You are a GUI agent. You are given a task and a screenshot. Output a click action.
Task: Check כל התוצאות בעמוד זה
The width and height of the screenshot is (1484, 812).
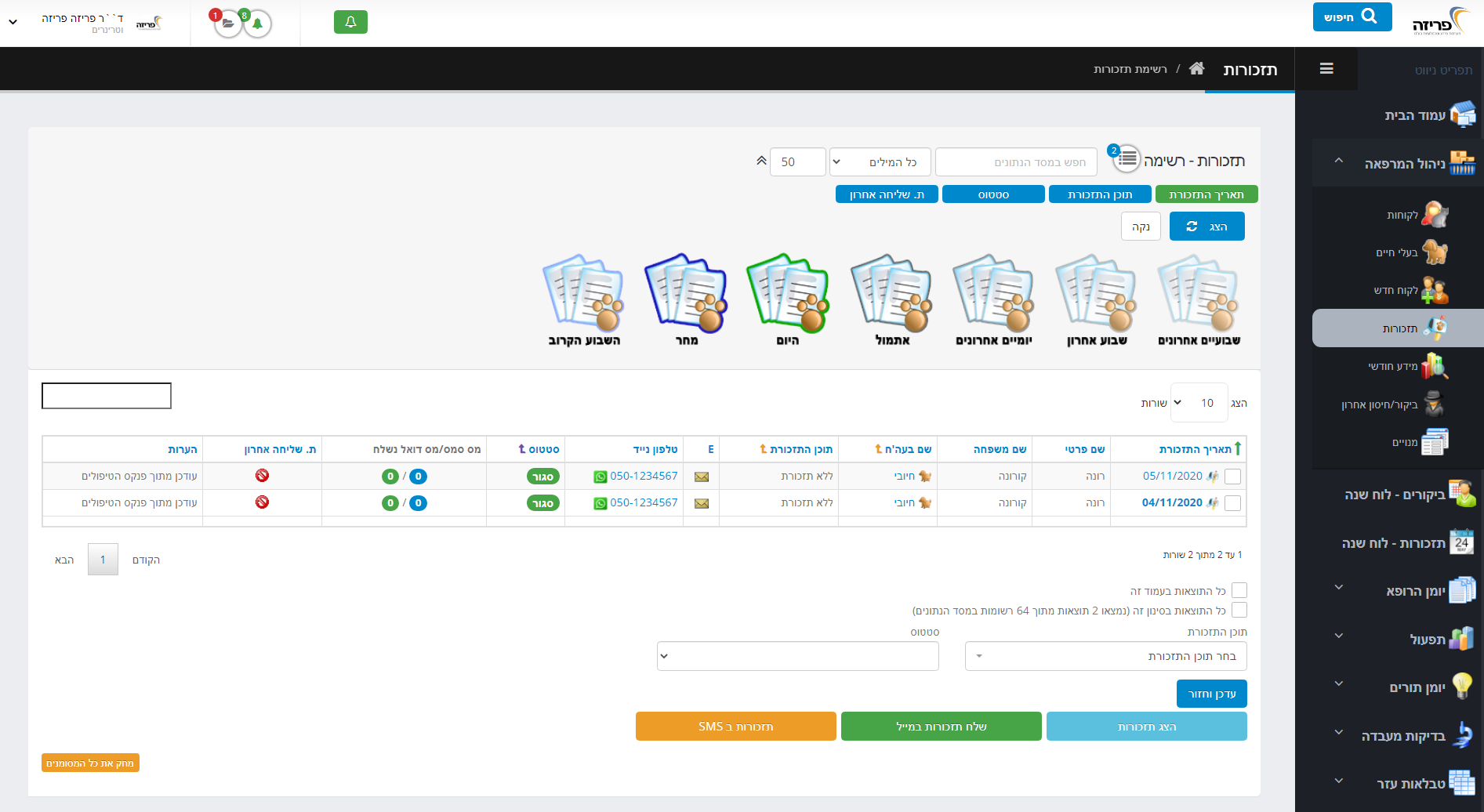point(1239,590)
